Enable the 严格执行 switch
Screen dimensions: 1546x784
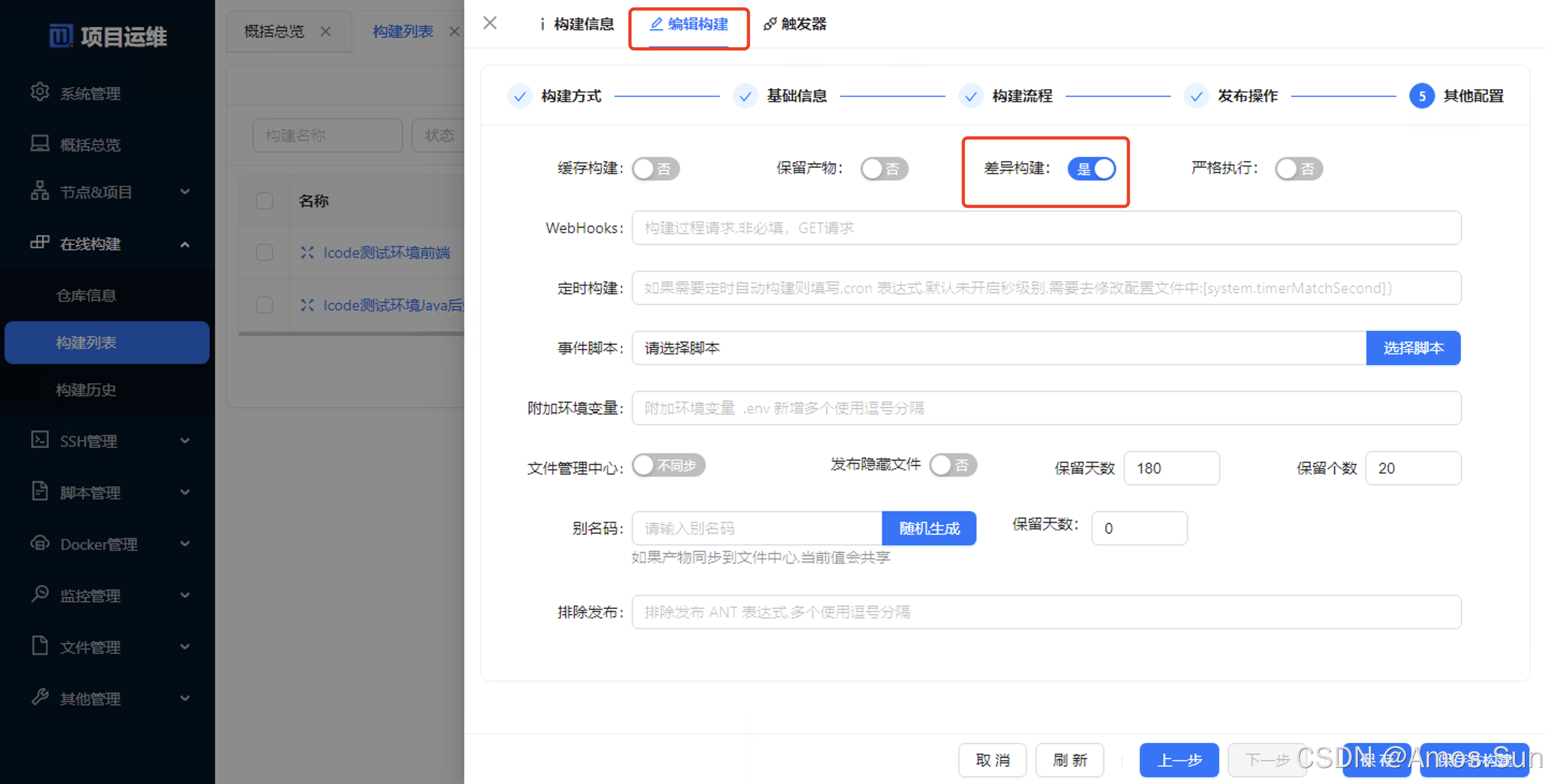(1298, 169)
